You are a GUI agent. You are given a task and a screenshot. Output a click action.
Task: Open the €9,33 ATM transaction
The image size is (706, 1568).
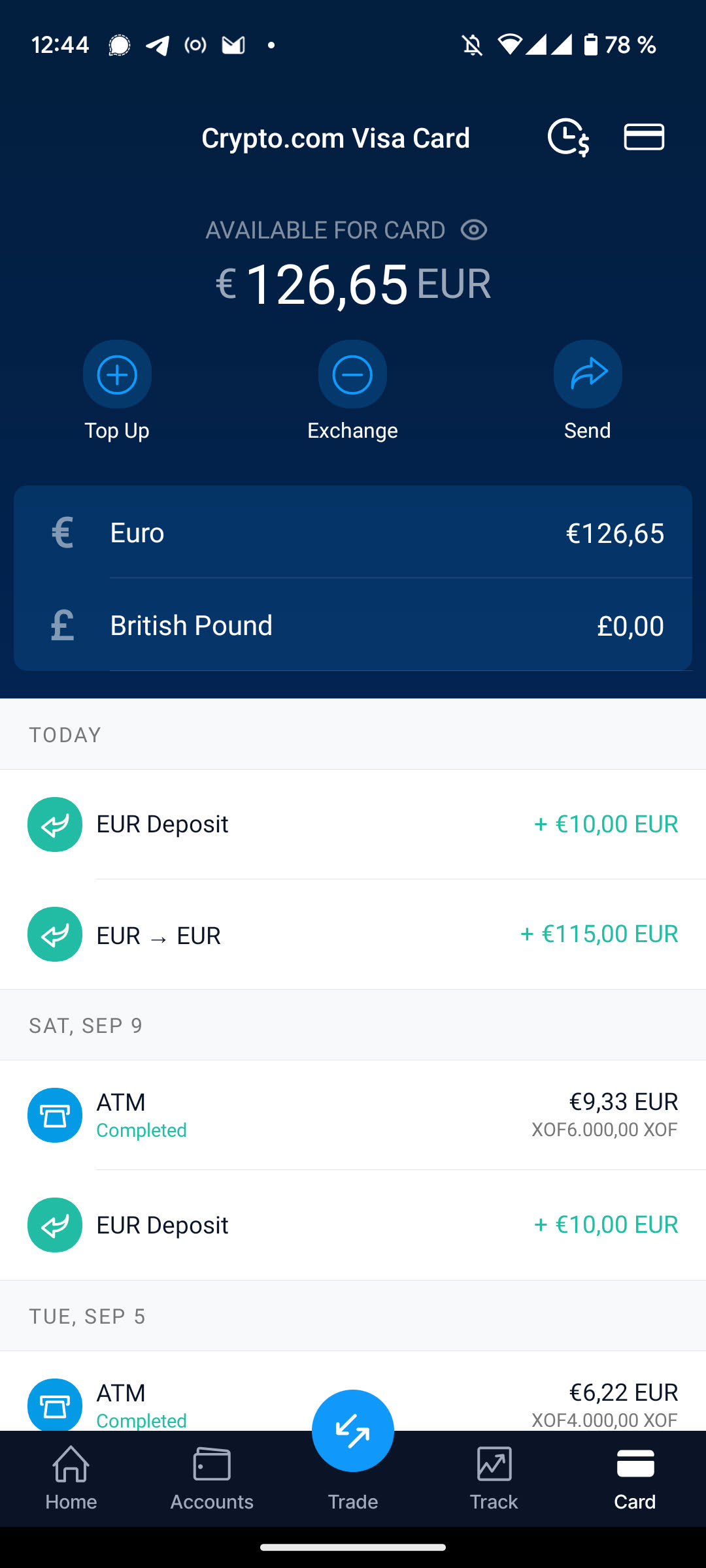353,1115
